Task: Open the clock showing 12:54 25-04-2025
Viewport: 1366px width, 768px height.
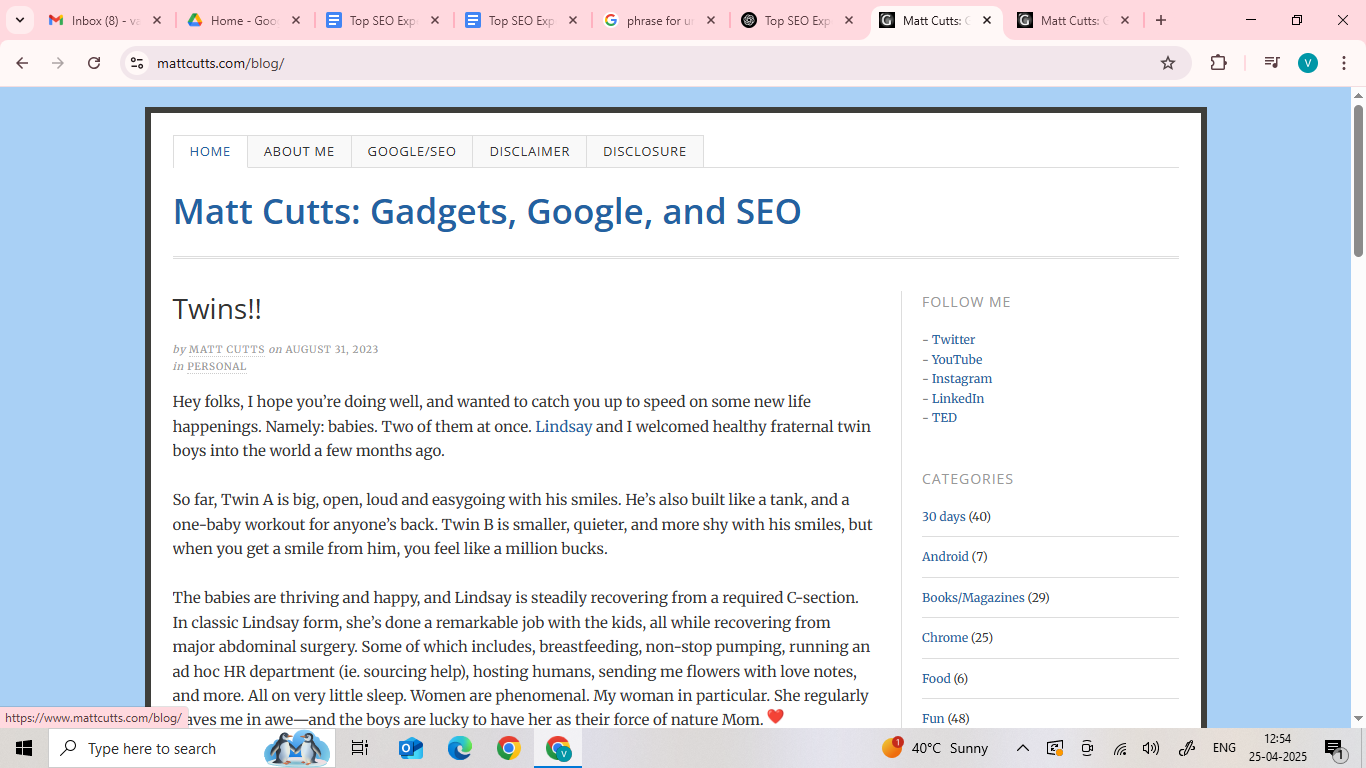Action: pos(1277,748)
